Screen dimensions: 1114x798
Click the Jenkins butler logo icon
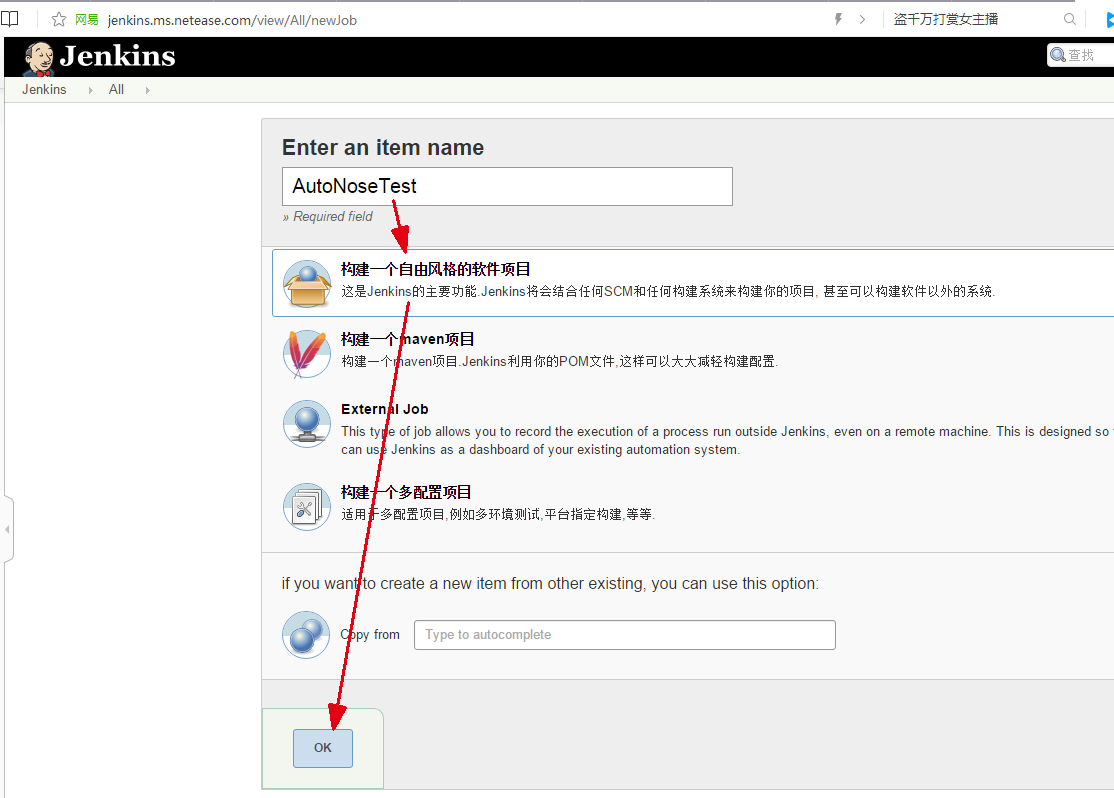(38, 58)
